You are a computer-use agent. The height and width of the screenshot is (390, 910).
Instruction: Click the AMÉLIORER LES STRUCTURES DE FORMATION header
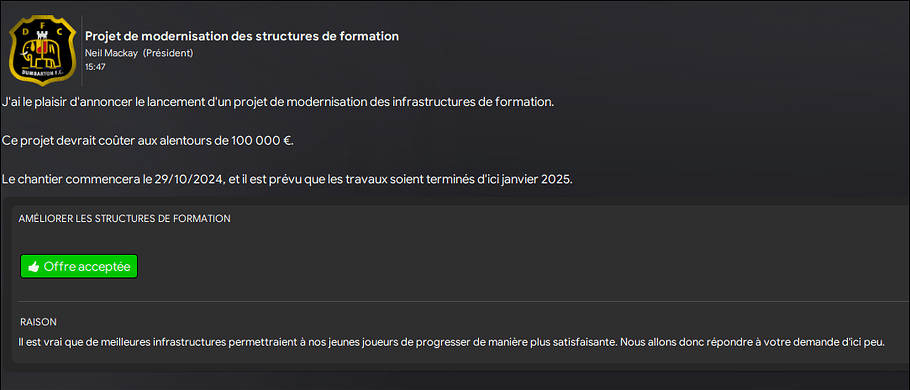[125, 219]
